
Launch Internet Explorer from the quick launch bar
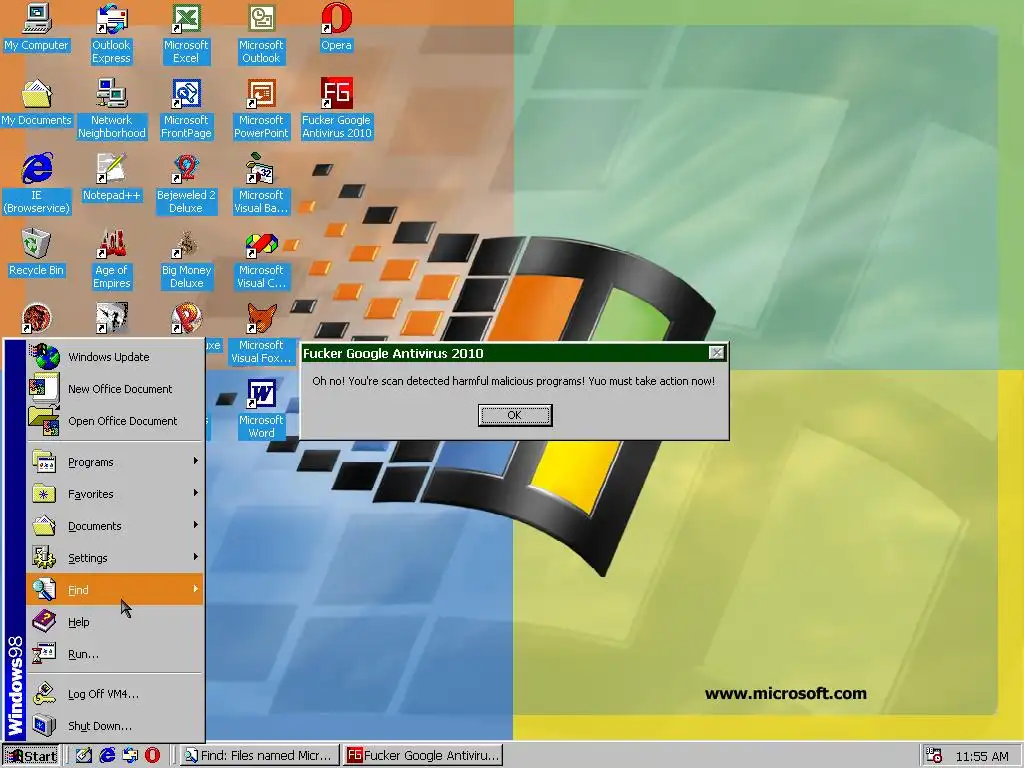(x=106, y=756)
